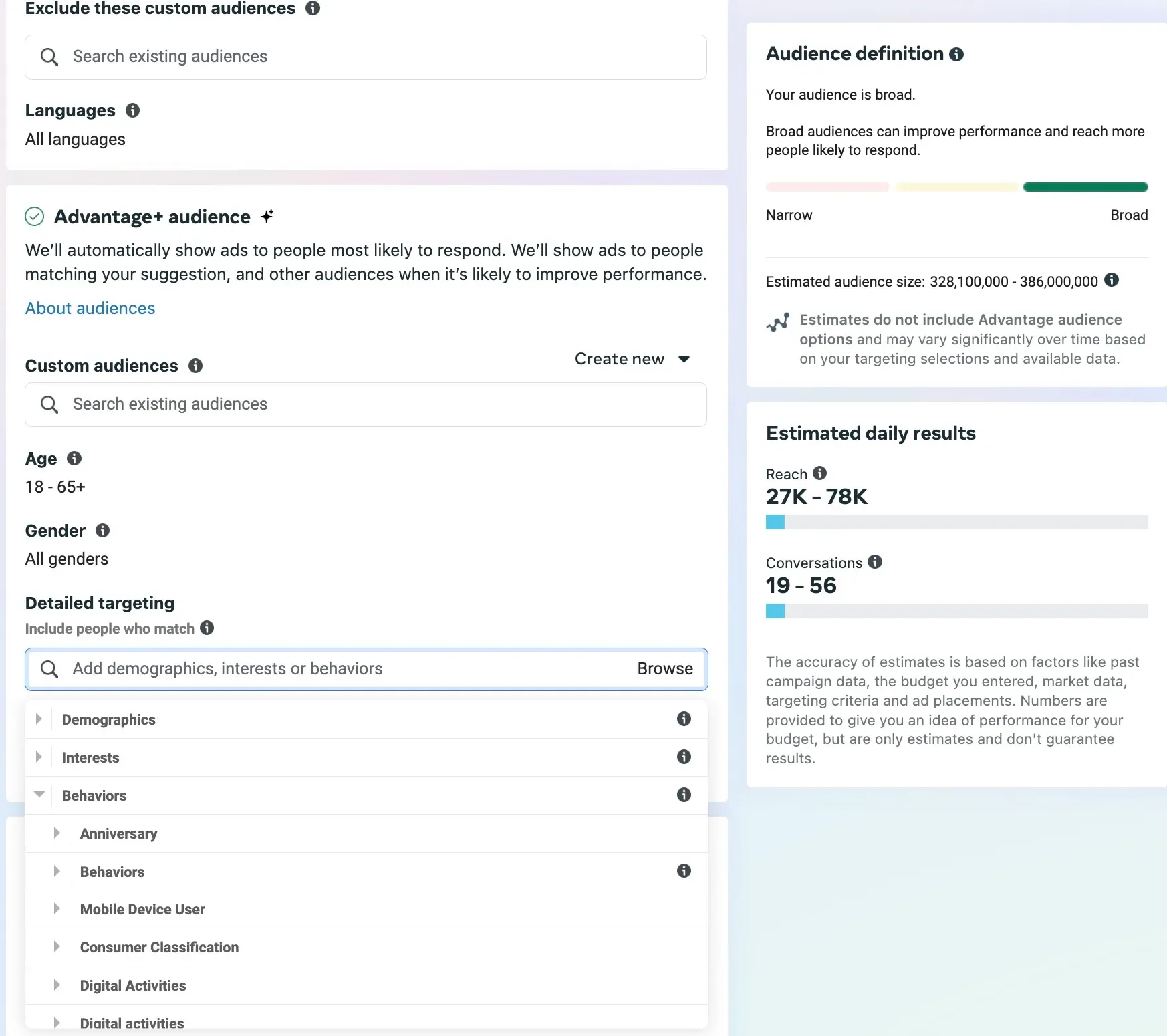Expand the Demographics category
This screenshot has height=1036, width=1167.
[39, 719]
